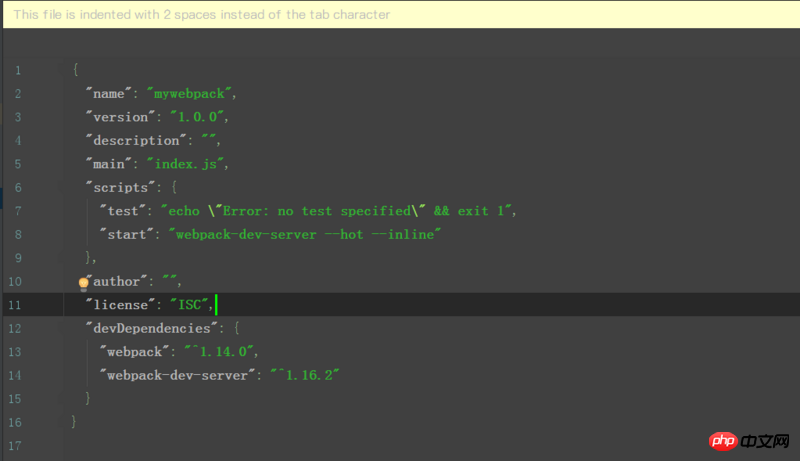800x461 pixels.
Task: Click the yellow lightbulb intention icon
Action: click(x=84, y=282)
